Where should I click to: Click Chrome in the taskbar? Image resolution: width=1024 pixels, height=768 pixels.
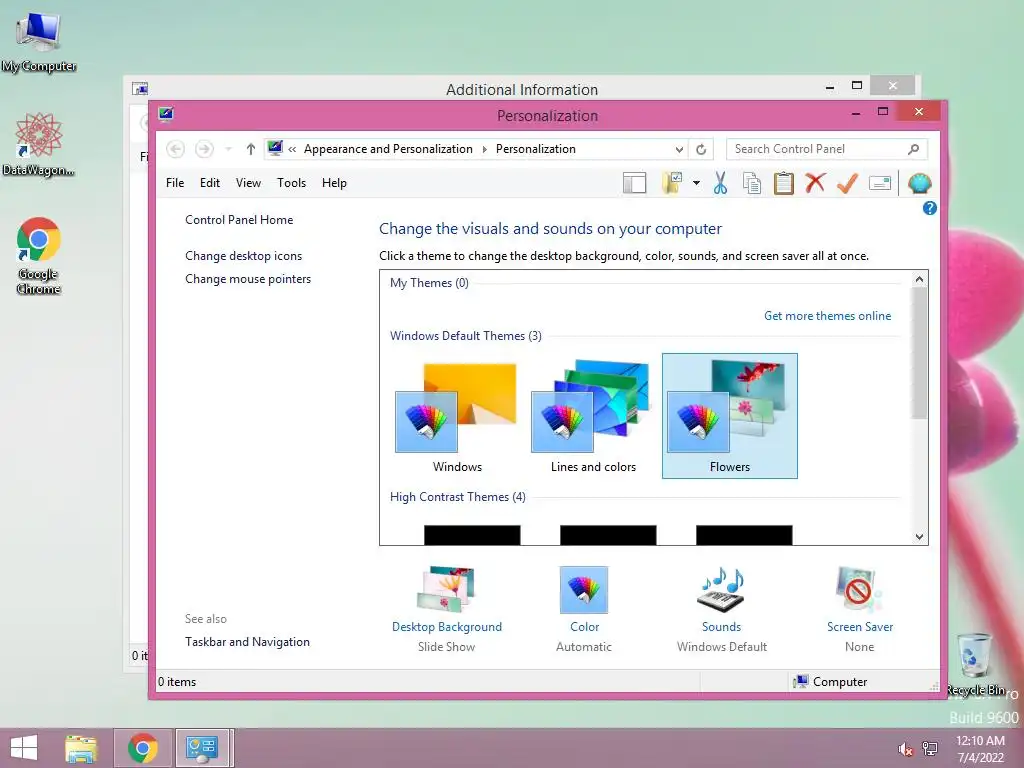click(x=143, y=748)
